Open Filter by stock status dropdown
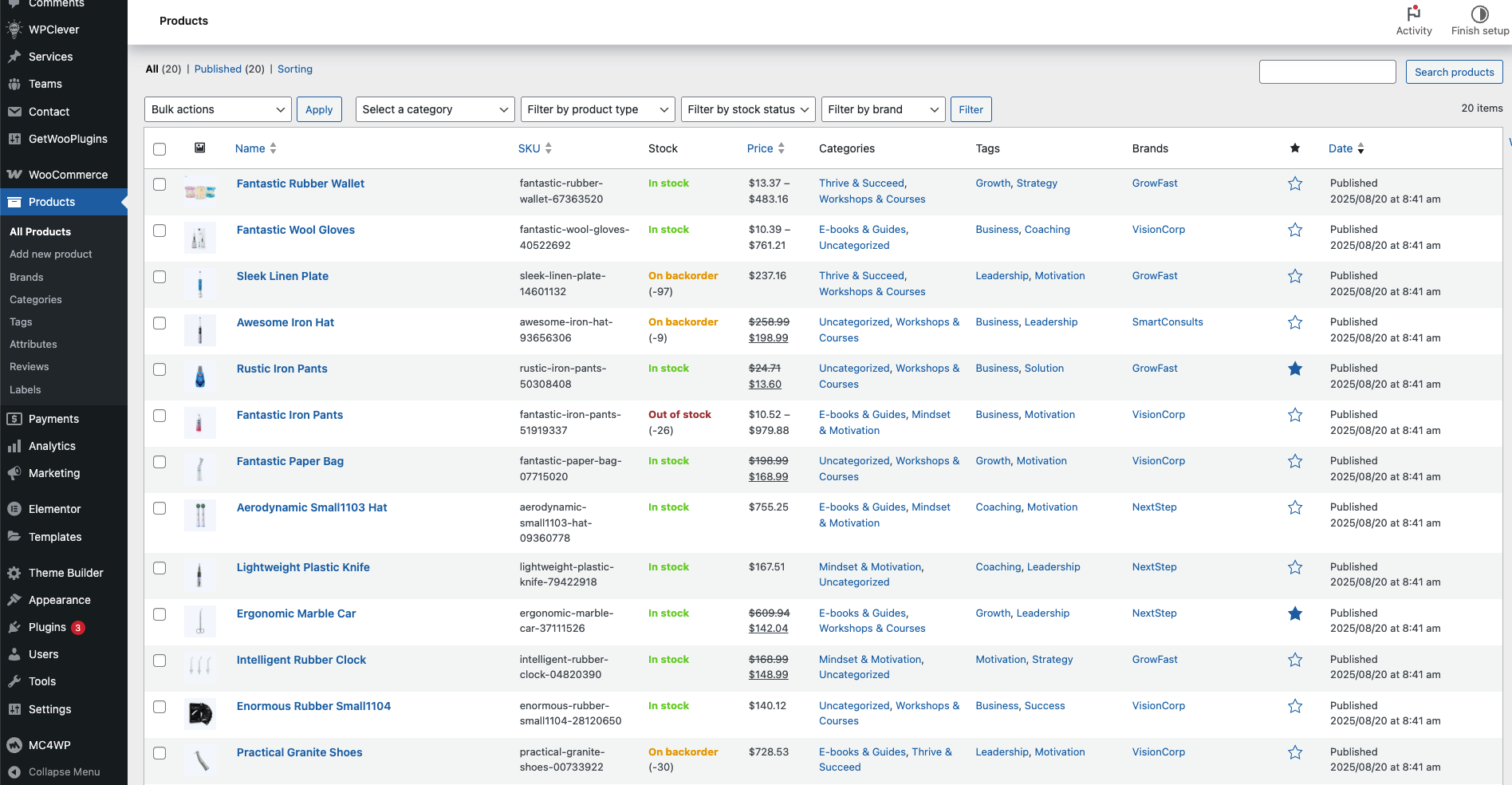This screenshot has height=785, width=1512. click(747, 109)
